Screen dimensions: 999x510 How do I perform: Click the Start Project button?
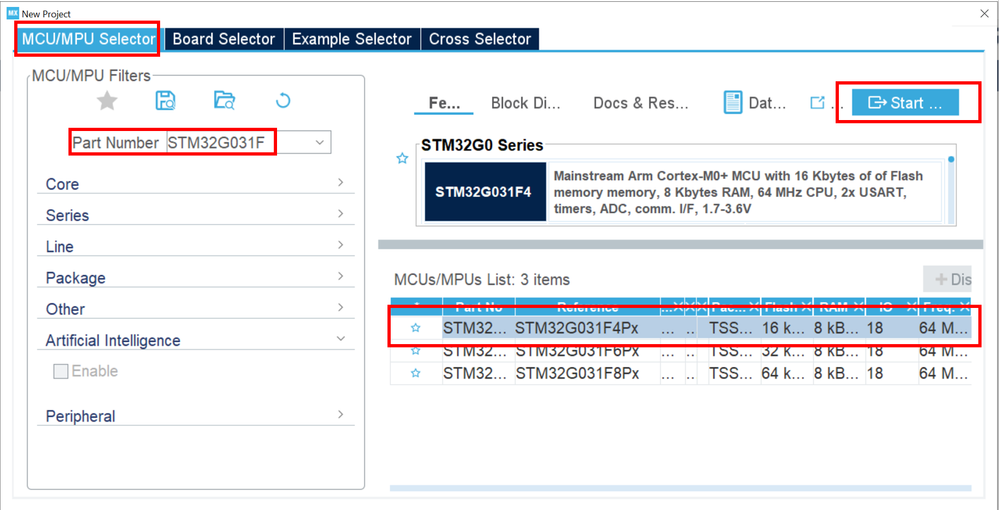pyautogui.click(x=905, y=103)
